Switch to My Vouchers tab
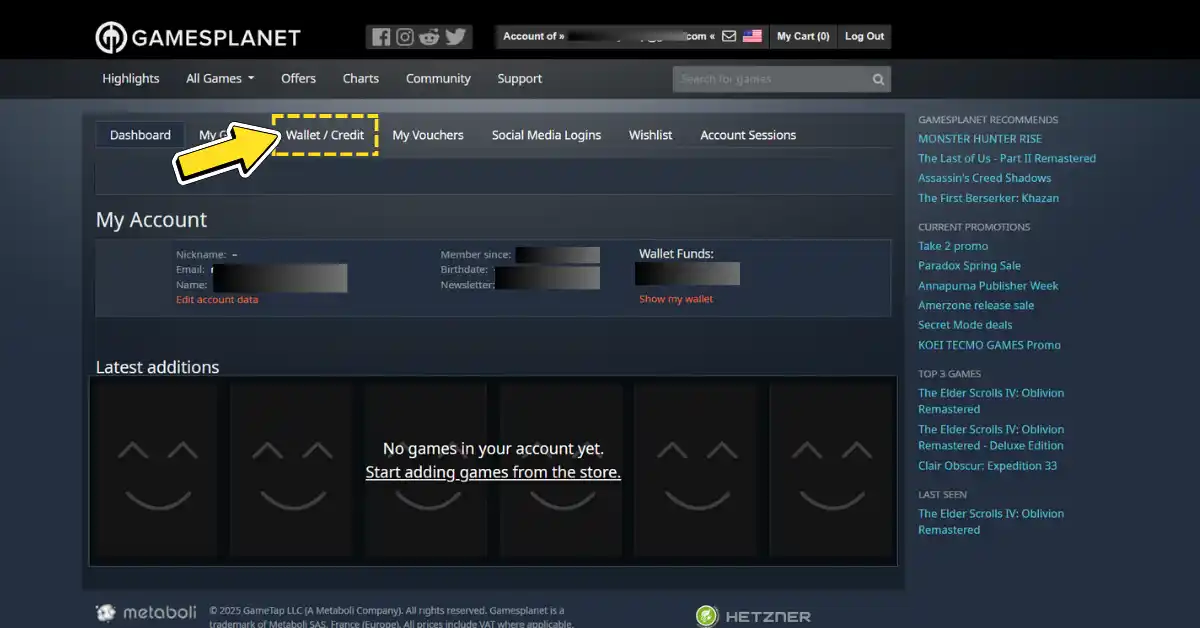Screen dimensions: 1200x628 click(x=428, y=135)
